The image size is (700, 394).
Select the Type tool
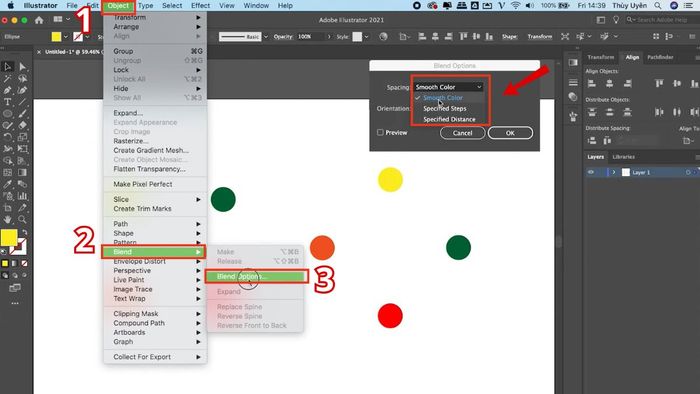[x=8, y=102]
